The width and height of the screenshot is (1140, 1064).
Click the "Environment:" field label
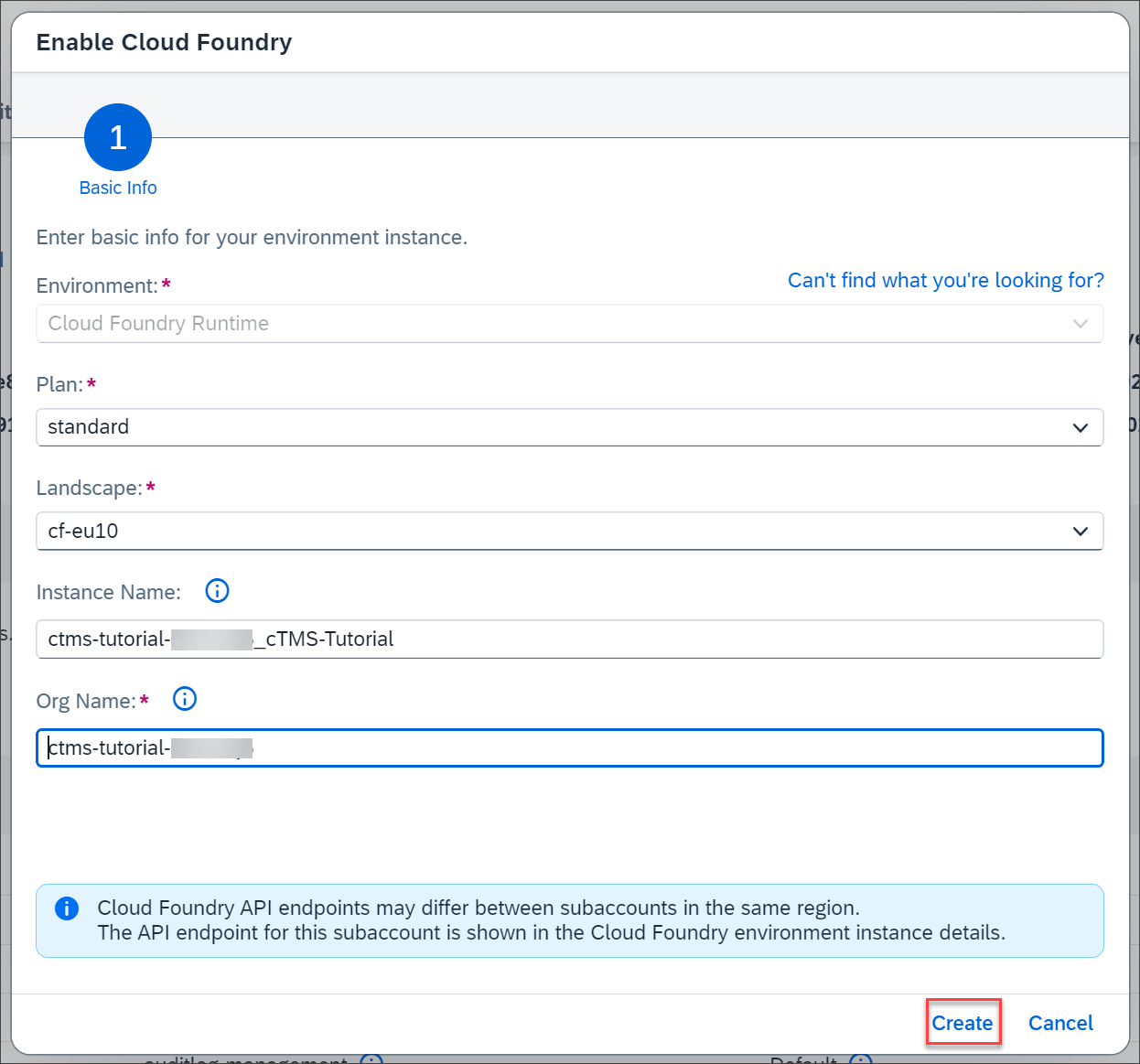tap(97, 285)
